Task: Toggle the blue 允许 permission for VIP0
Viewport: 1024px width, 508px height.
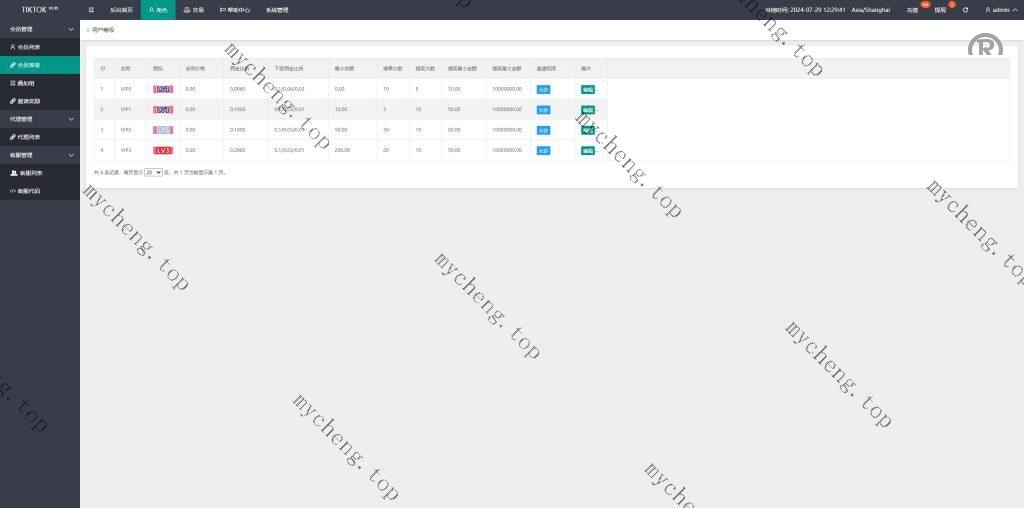Action: [543, 89]
